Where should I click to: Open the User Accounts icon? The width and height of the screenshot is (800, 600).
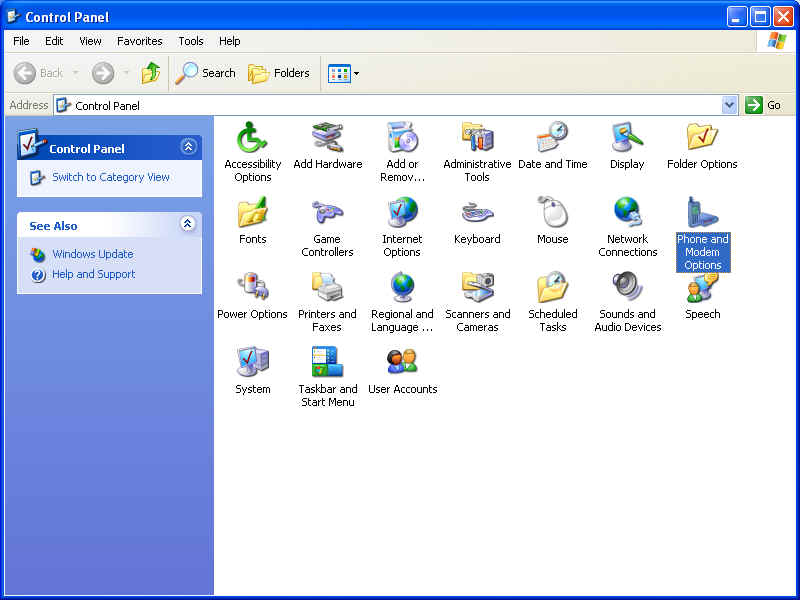pyautogui.click(x=402, y=362)
